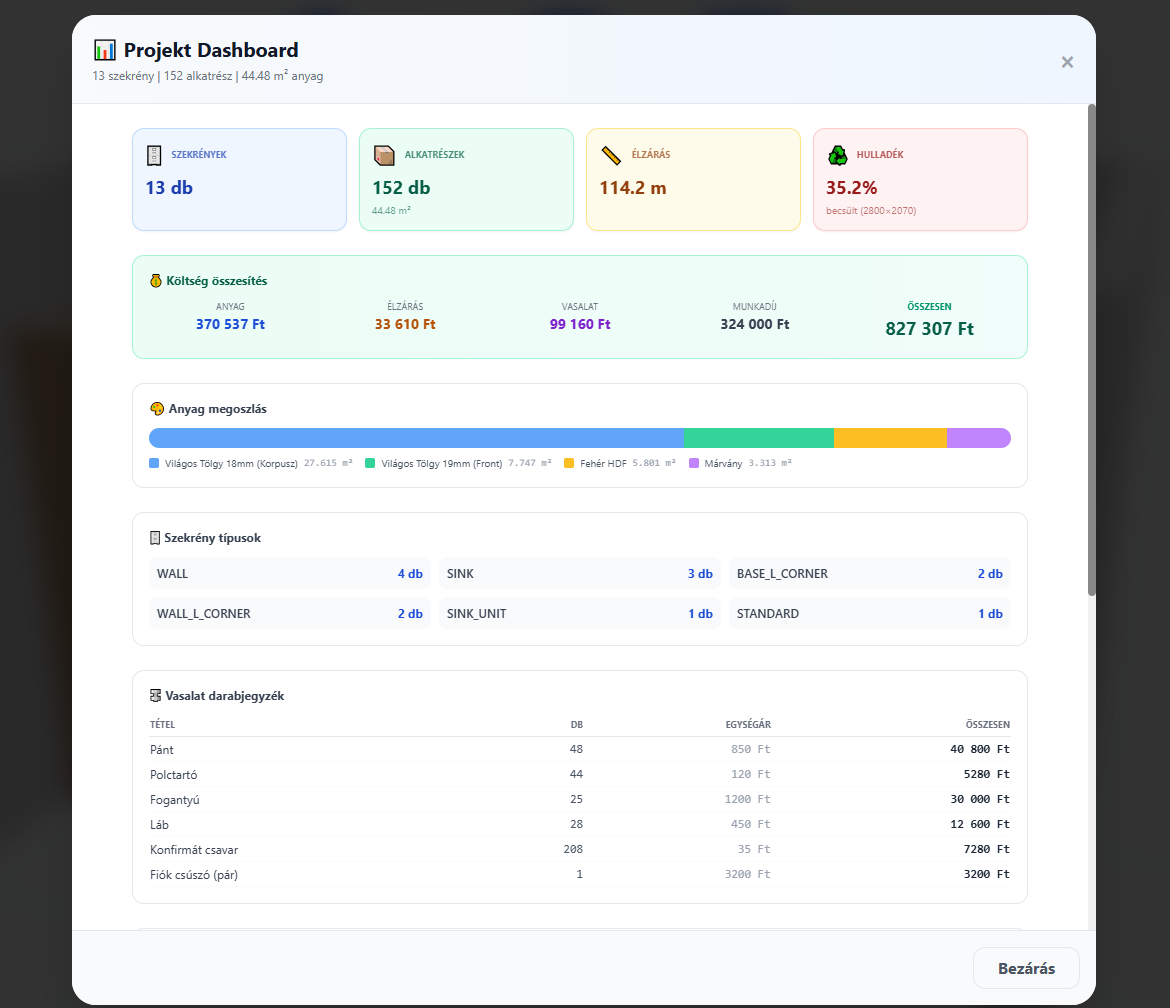
Task: Click the '13 db' cabinets count
Action: click(x=169, y=188)
